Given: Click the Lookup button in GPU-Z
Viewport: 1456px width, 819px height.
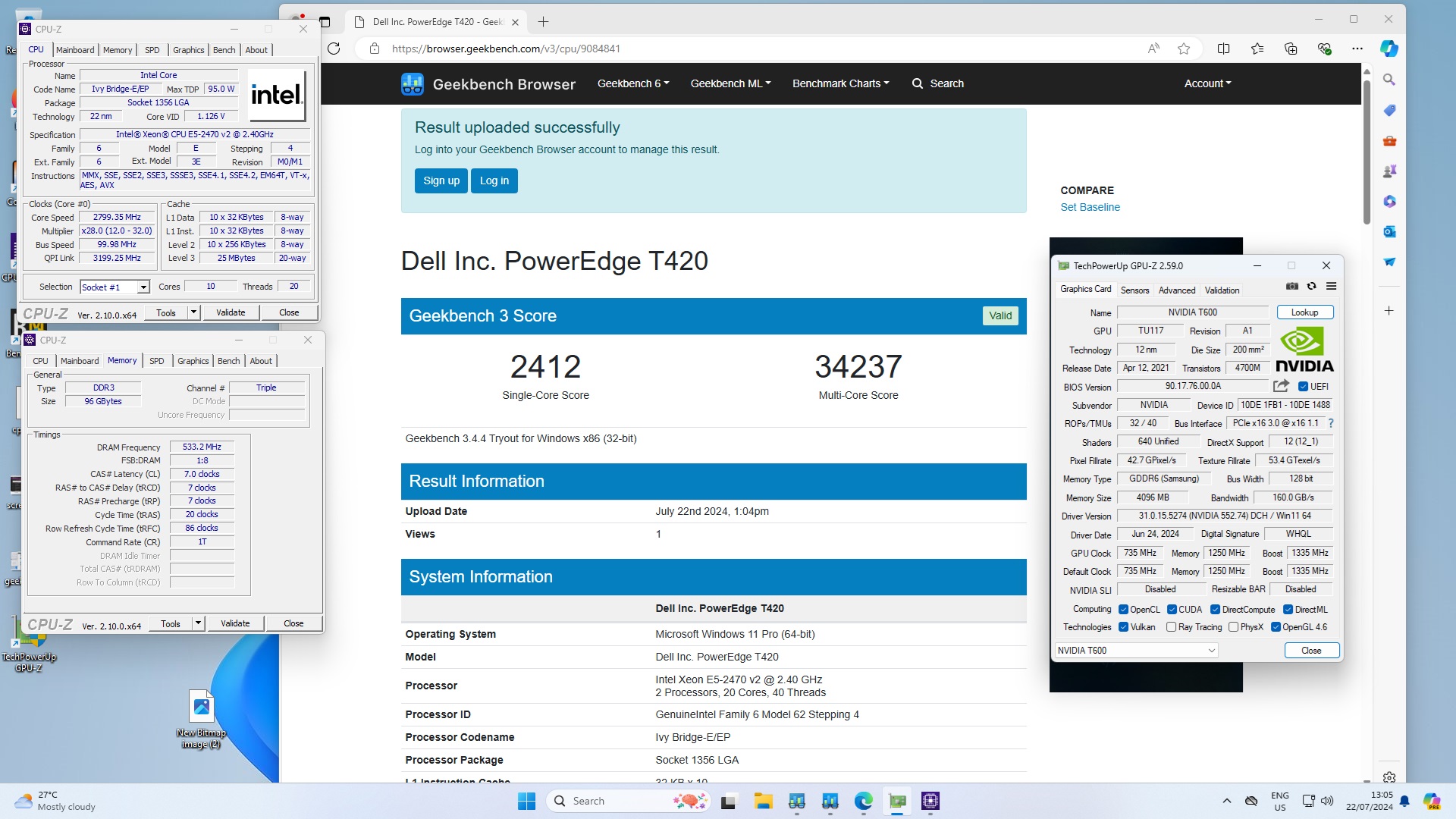Looking at the screenshot, I should (1304, 312).
